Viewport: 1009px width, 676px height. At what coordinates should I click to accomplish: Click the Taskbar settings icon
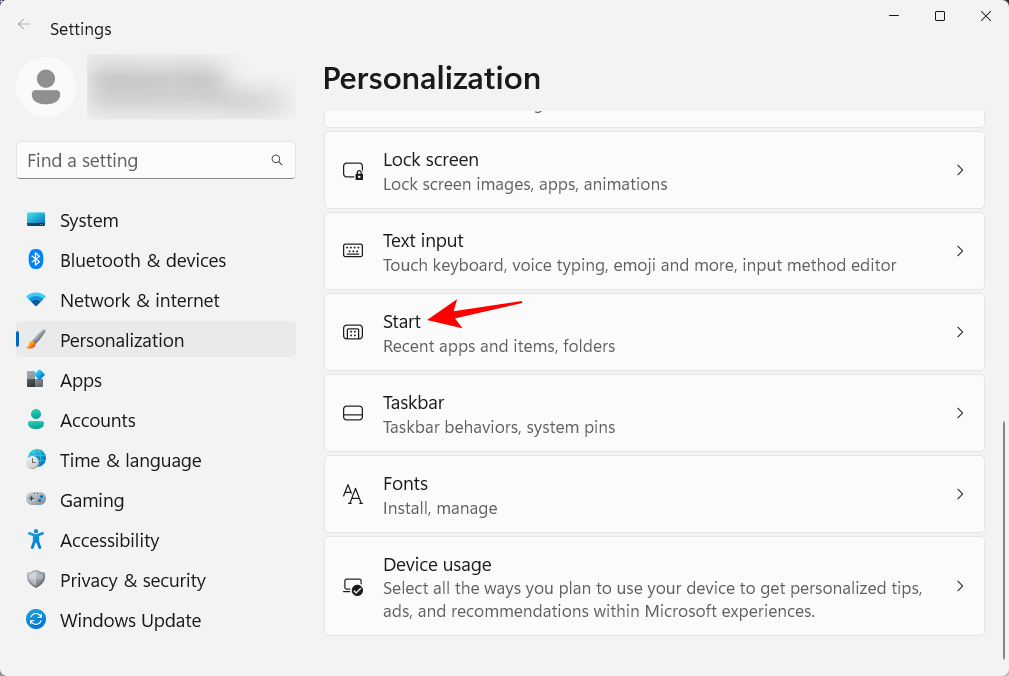coord(352,412)
